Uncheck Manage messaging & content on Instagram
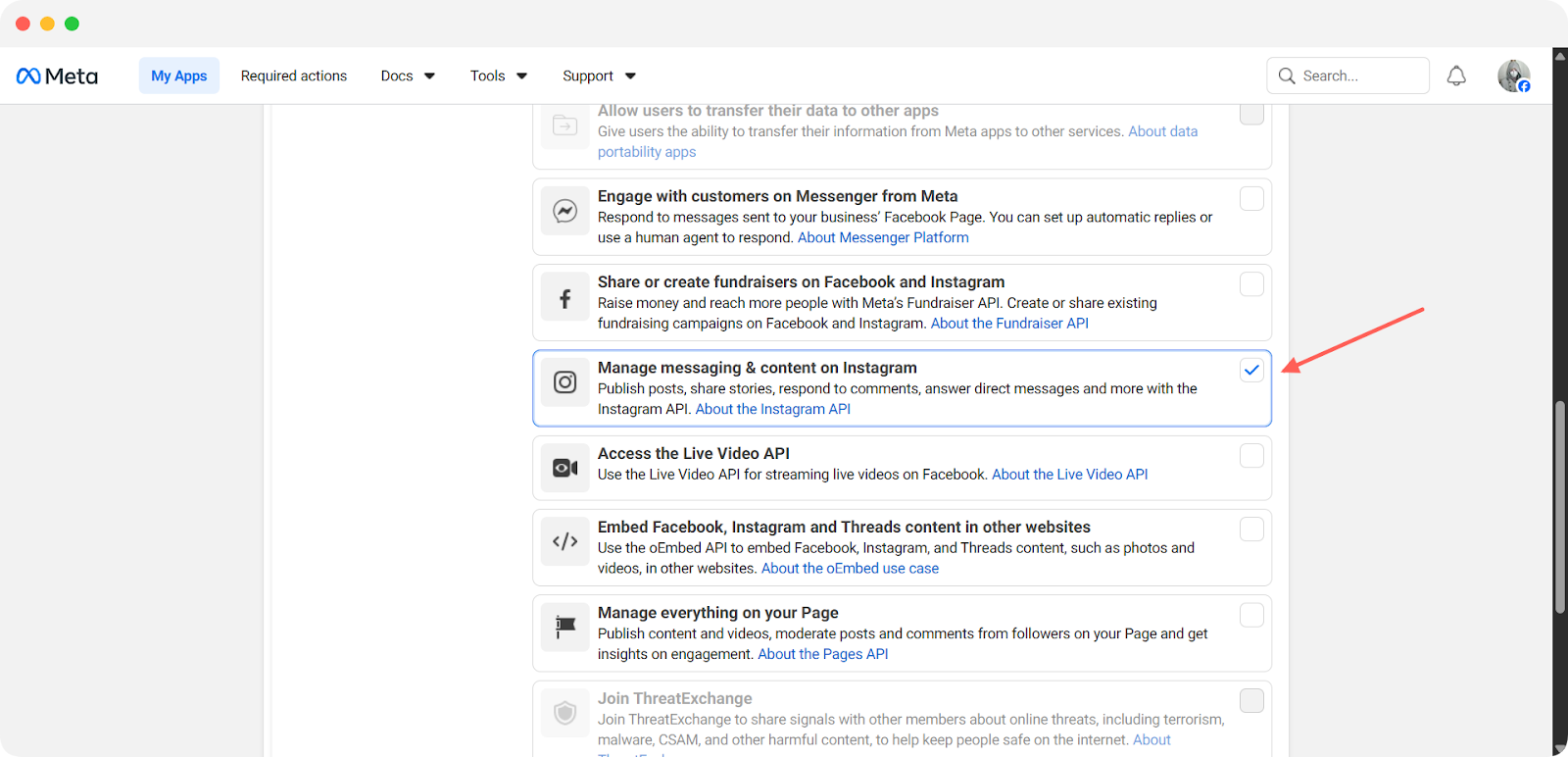1568x757 pixels. point(1251,371)
